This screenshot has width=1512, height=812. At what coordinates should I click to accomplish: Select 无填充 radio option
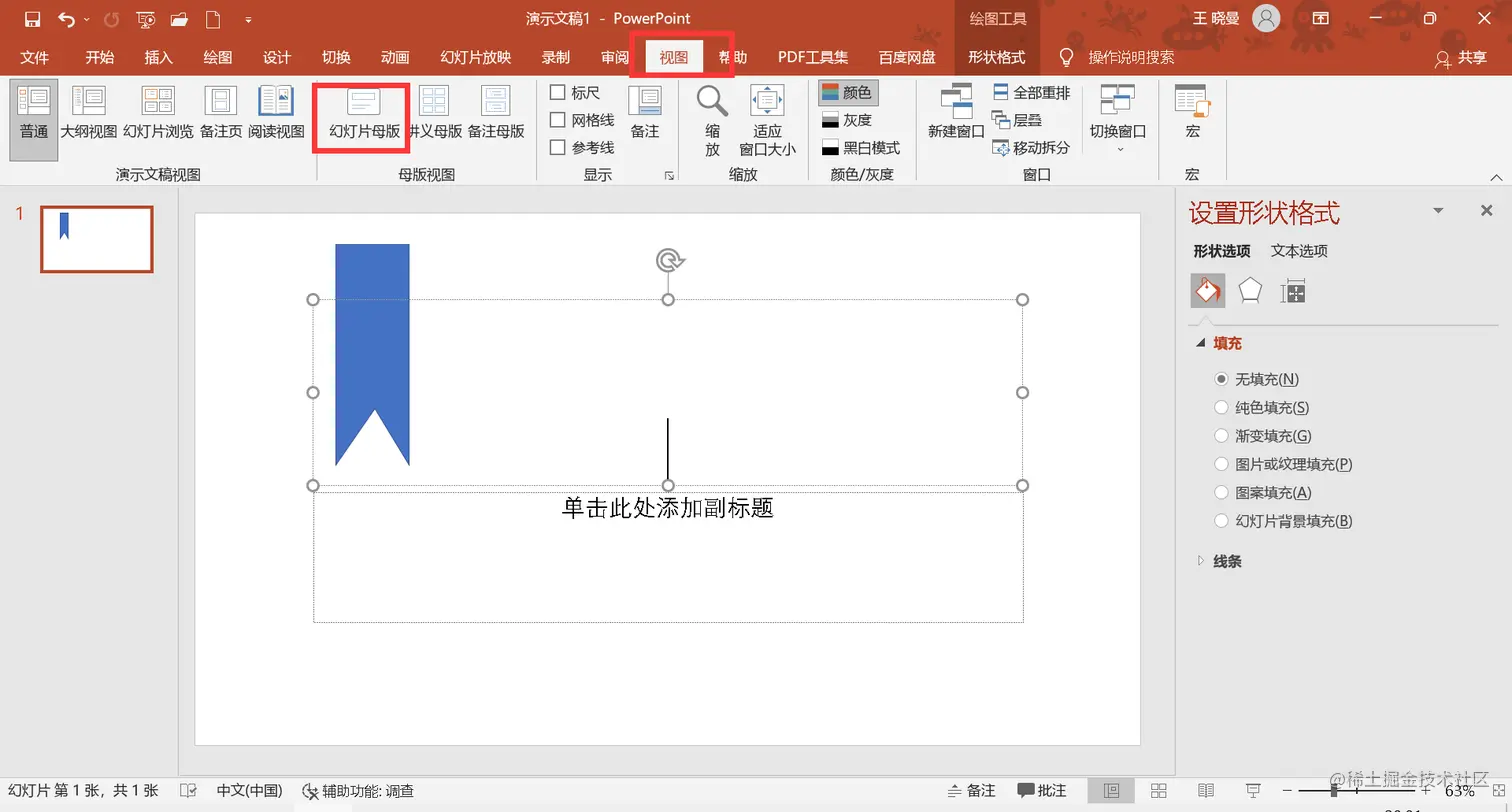(1221, 379)
